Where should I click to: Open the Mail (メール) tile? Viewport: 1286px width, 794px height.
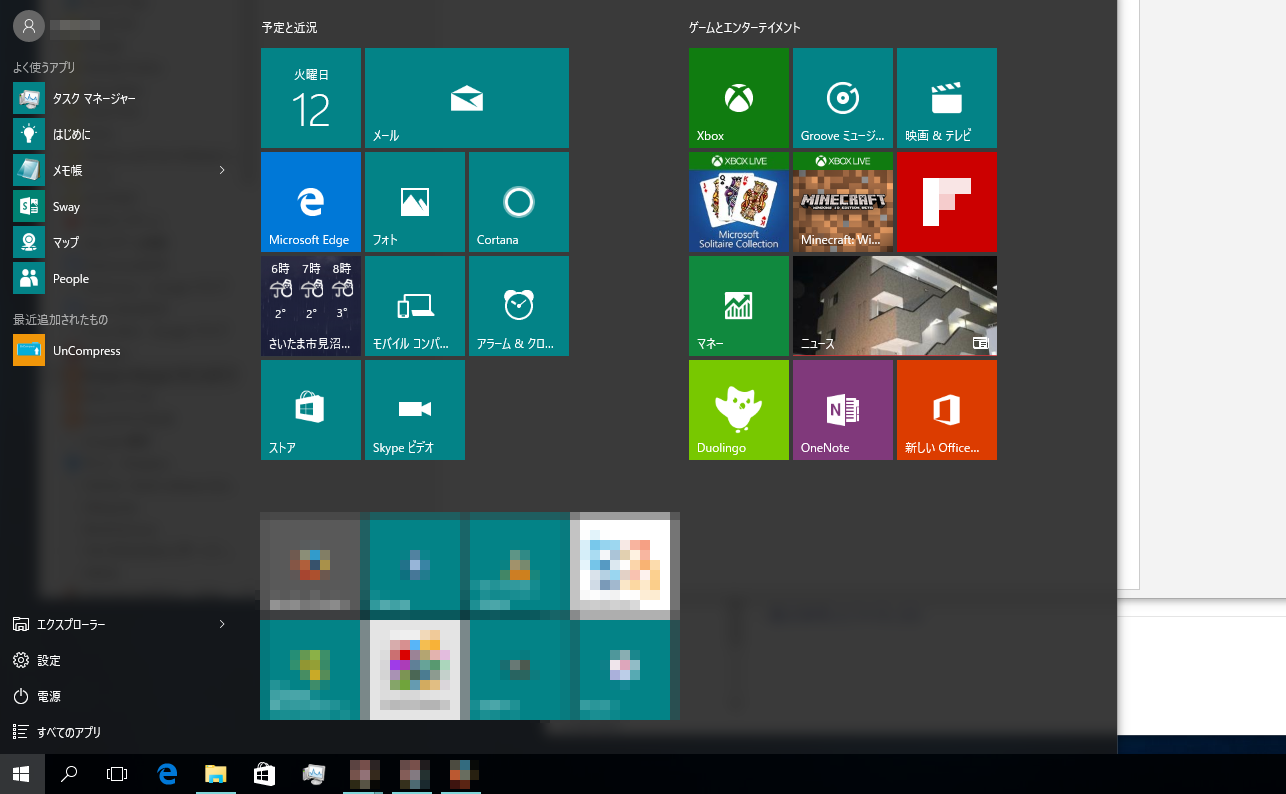tap(467, 98)
